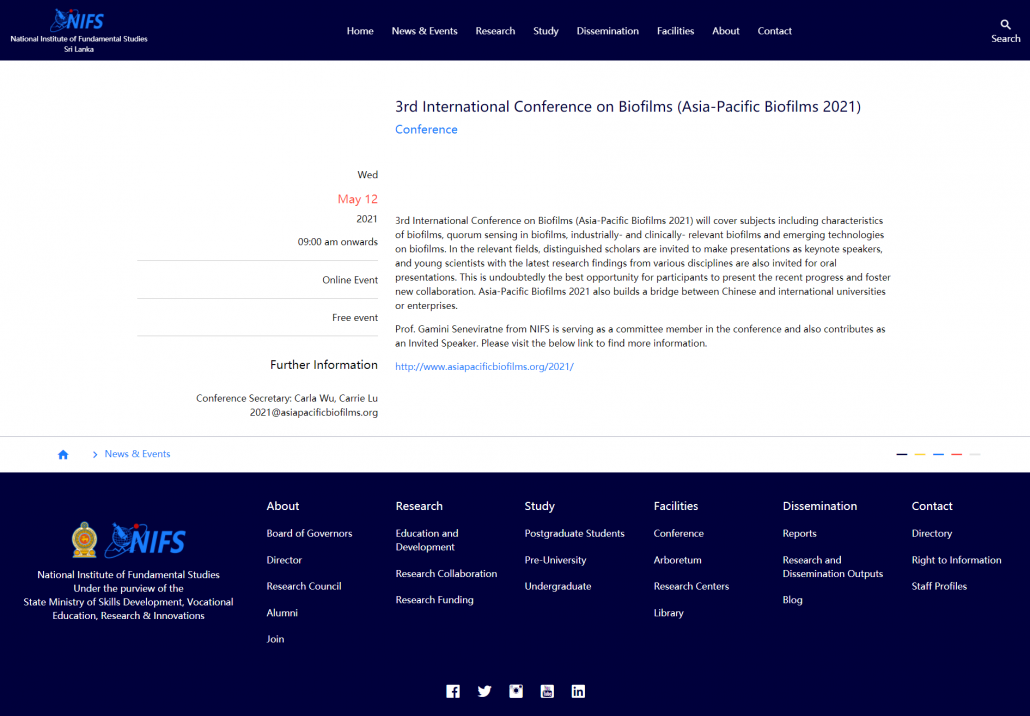This screenshot has width=1030, height=716.
Task: Open footer Directory link
Action: (x=931, y=533)
